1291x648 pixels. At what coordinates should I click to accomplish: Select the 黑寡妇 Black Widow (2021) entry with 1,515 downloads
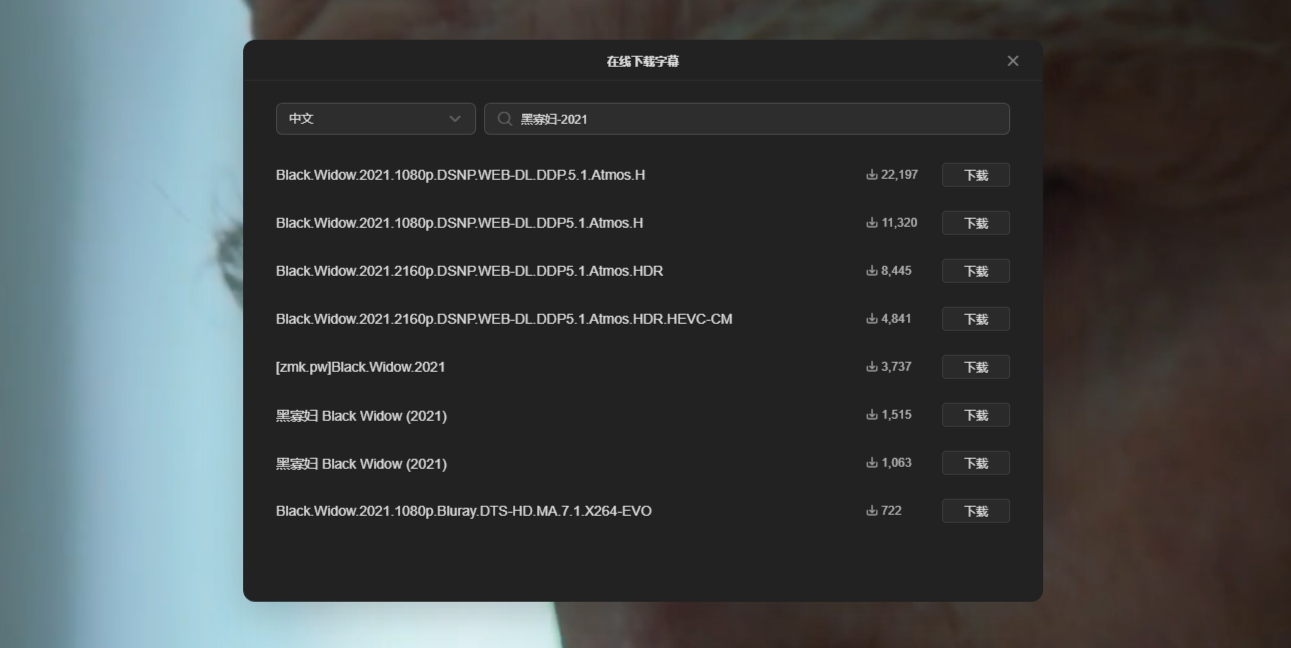[362, 415]
